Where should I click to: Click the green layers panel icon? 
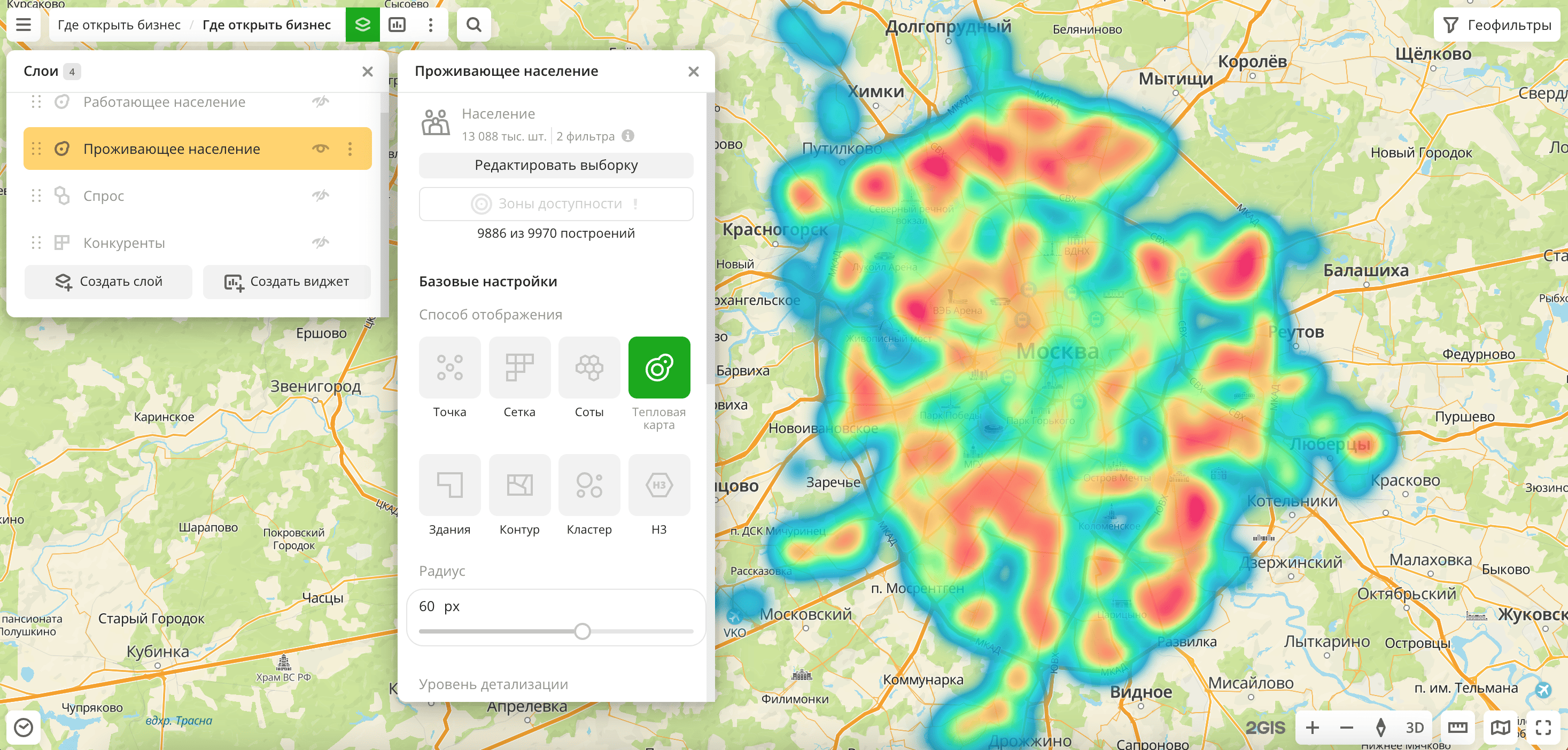click(x=362, y=25)
